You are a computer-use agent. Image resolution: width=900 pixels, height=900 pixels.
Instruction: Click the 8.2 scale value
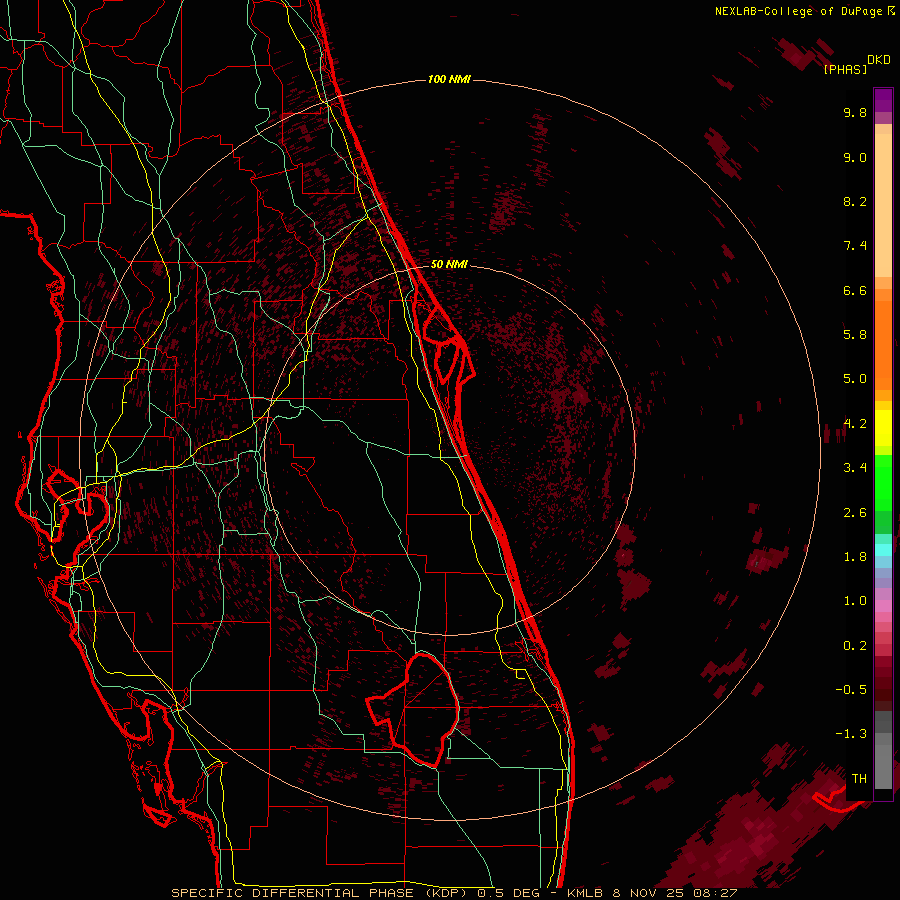(x=855, y=201)
